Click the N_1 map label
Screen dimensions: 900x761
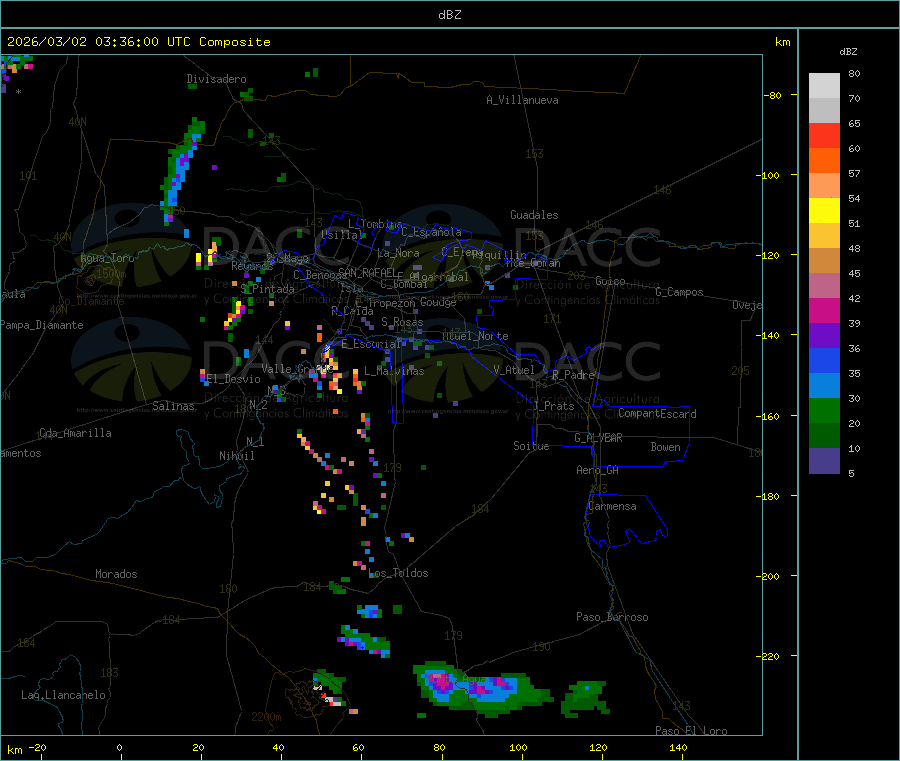tap(255, 441)
